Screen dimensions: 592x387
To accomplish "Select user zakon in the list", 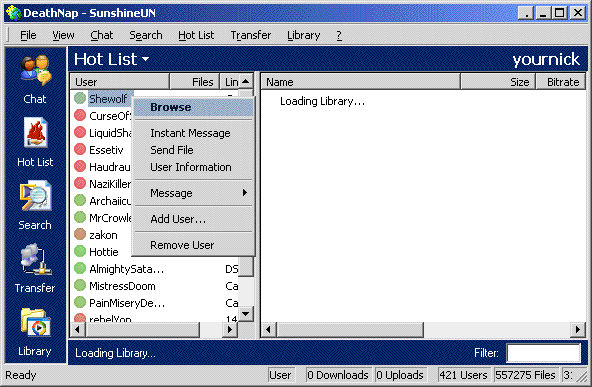I will pyautogui.click(x=103, y=235).
